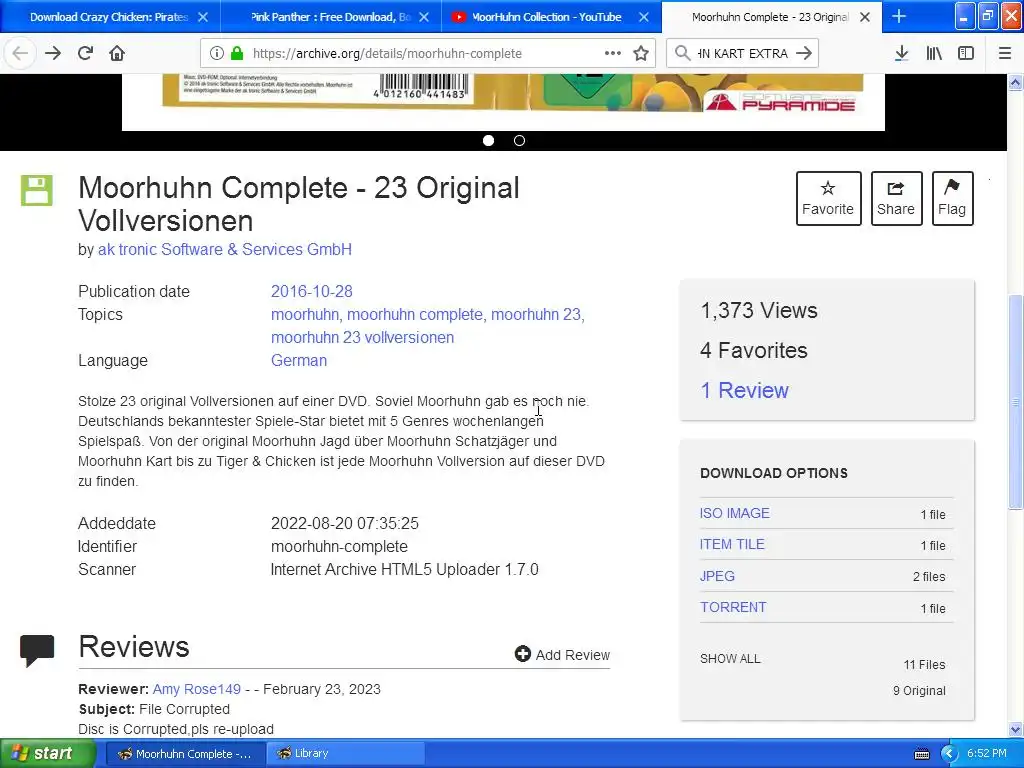The image size is (1024, 768).
Task: Click the moorhuhn 23 topic link
Action: click(536, 315)
